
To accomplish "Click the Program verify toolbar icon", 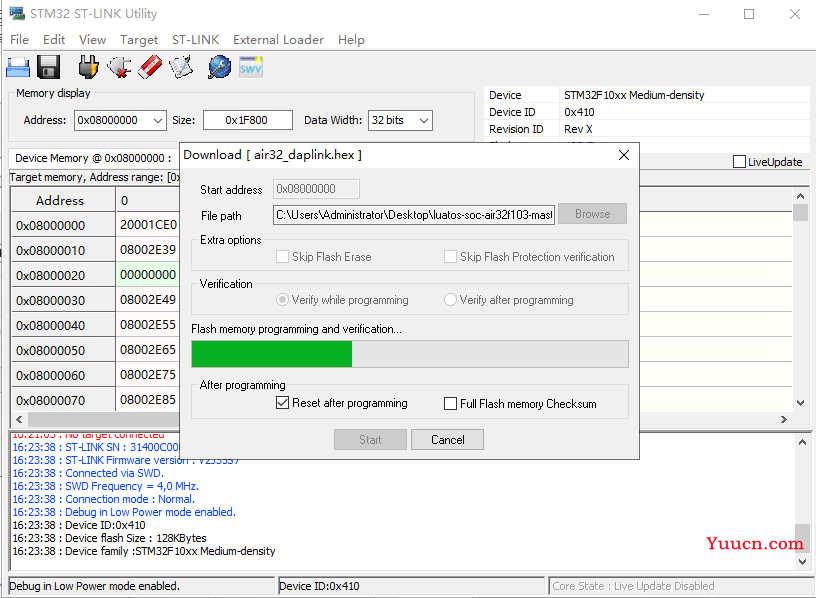I will click(181, 67).
